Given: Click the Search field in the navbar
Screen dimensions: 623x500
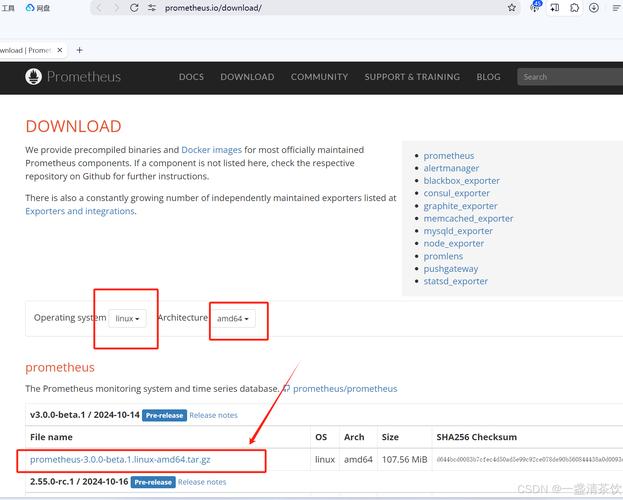Looking at the screenshot, I should pyautogui.click(x=570, y=77).
